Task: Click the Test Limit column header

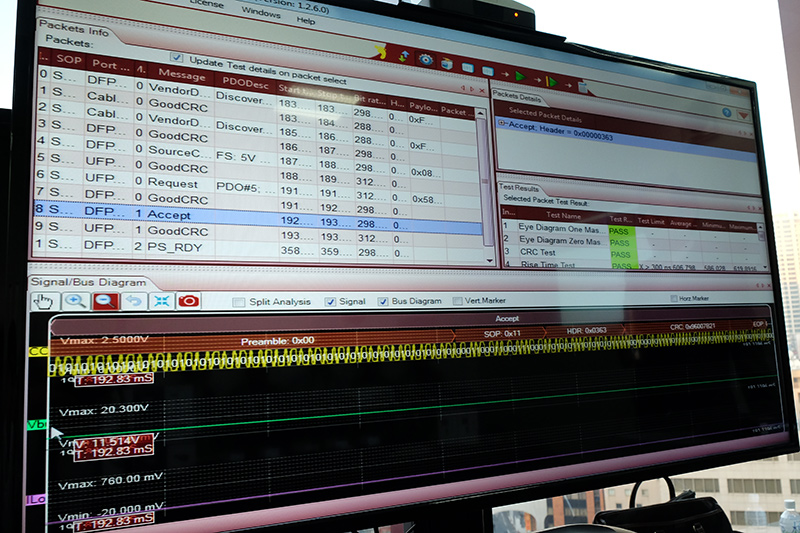Action: click(651, 221)
